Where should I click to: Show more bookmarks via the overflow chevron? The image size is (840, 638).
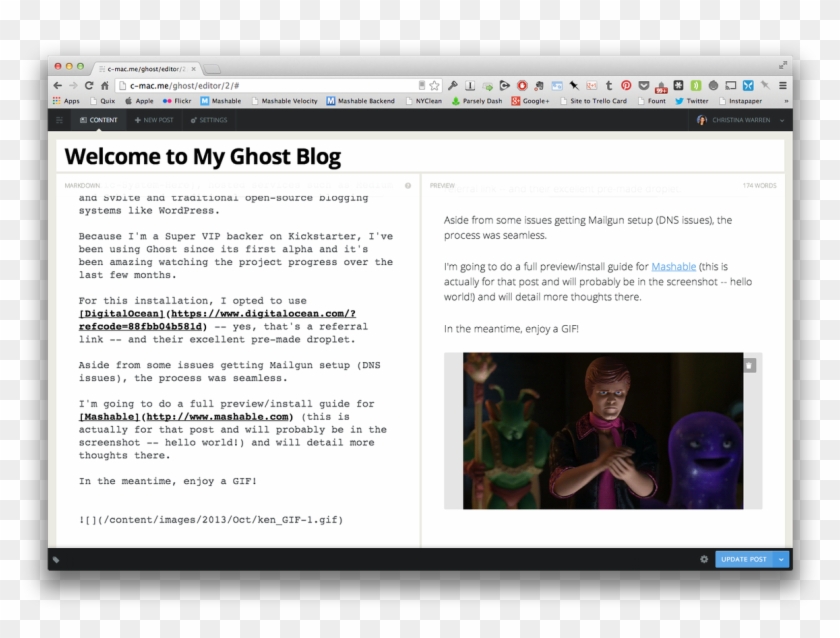point(785,101)
